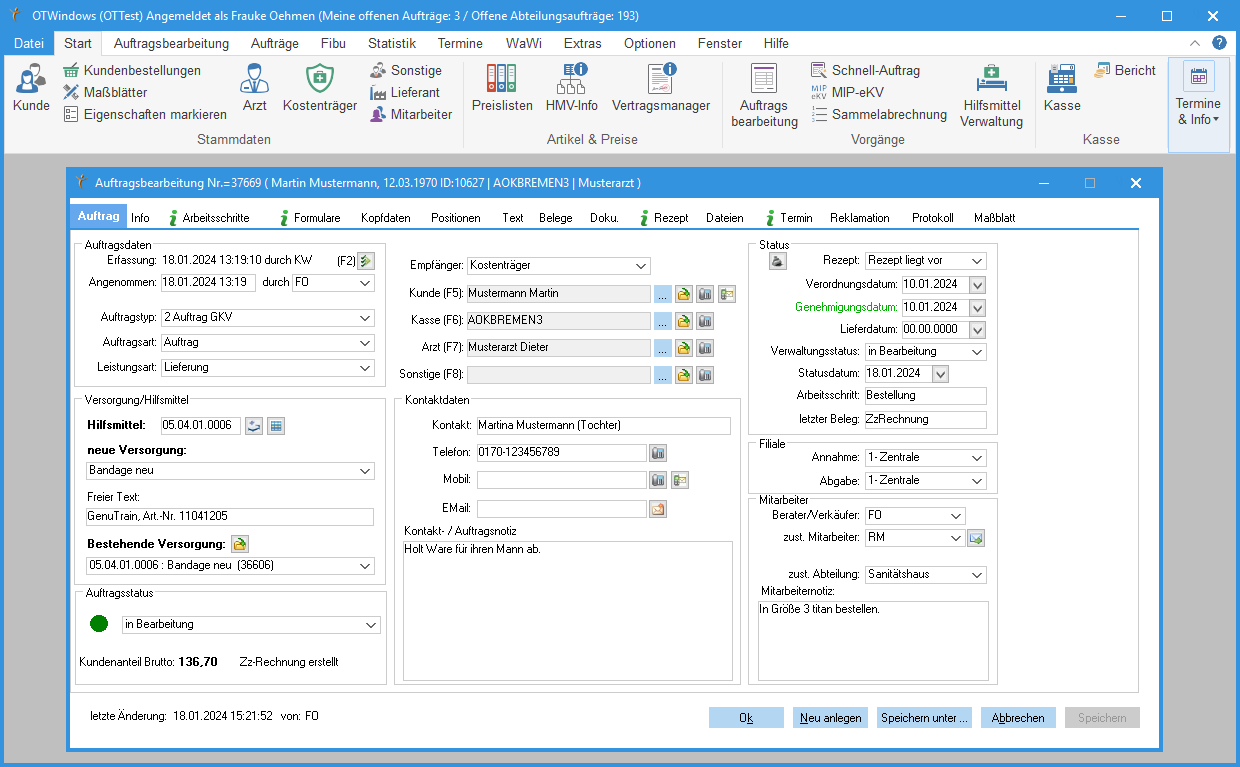Click into the Telefon input field
Viewport: 1240px width, 767px height.
point(561,453)
